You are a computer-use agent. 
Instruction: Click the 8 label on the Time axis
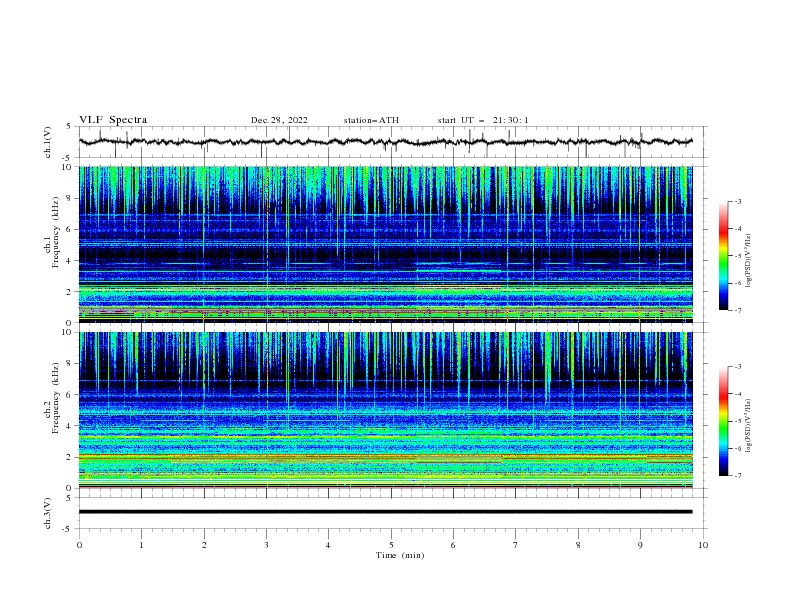[578, 545]
